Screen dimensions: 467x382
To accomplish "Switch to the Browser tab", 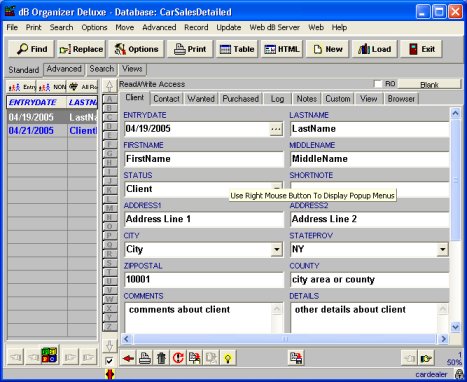I will [x=401, y=99].
